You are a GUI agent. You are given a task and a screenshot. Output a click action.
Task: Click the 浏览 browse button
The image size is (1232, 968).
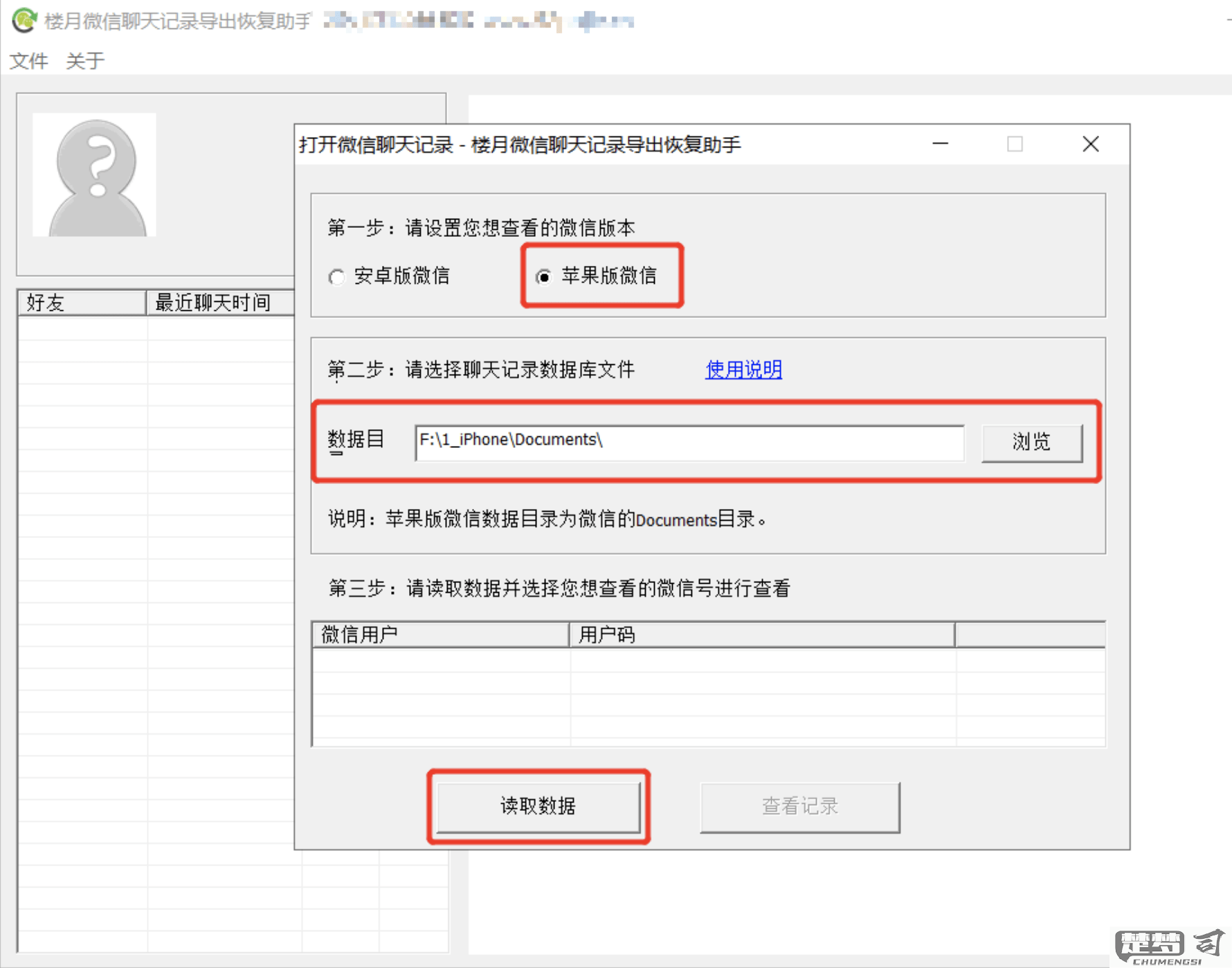1031,442
